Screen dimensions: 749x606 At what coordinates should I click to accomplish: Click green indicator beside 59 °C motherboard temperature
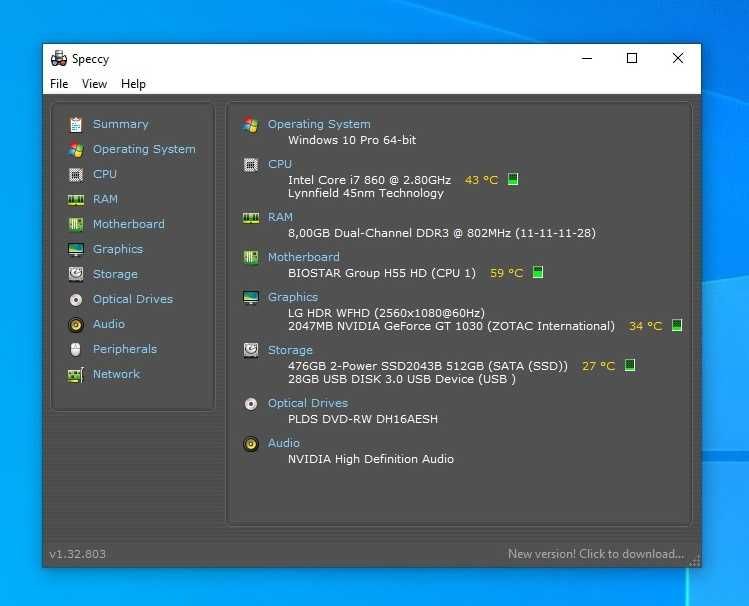[538, 273]
